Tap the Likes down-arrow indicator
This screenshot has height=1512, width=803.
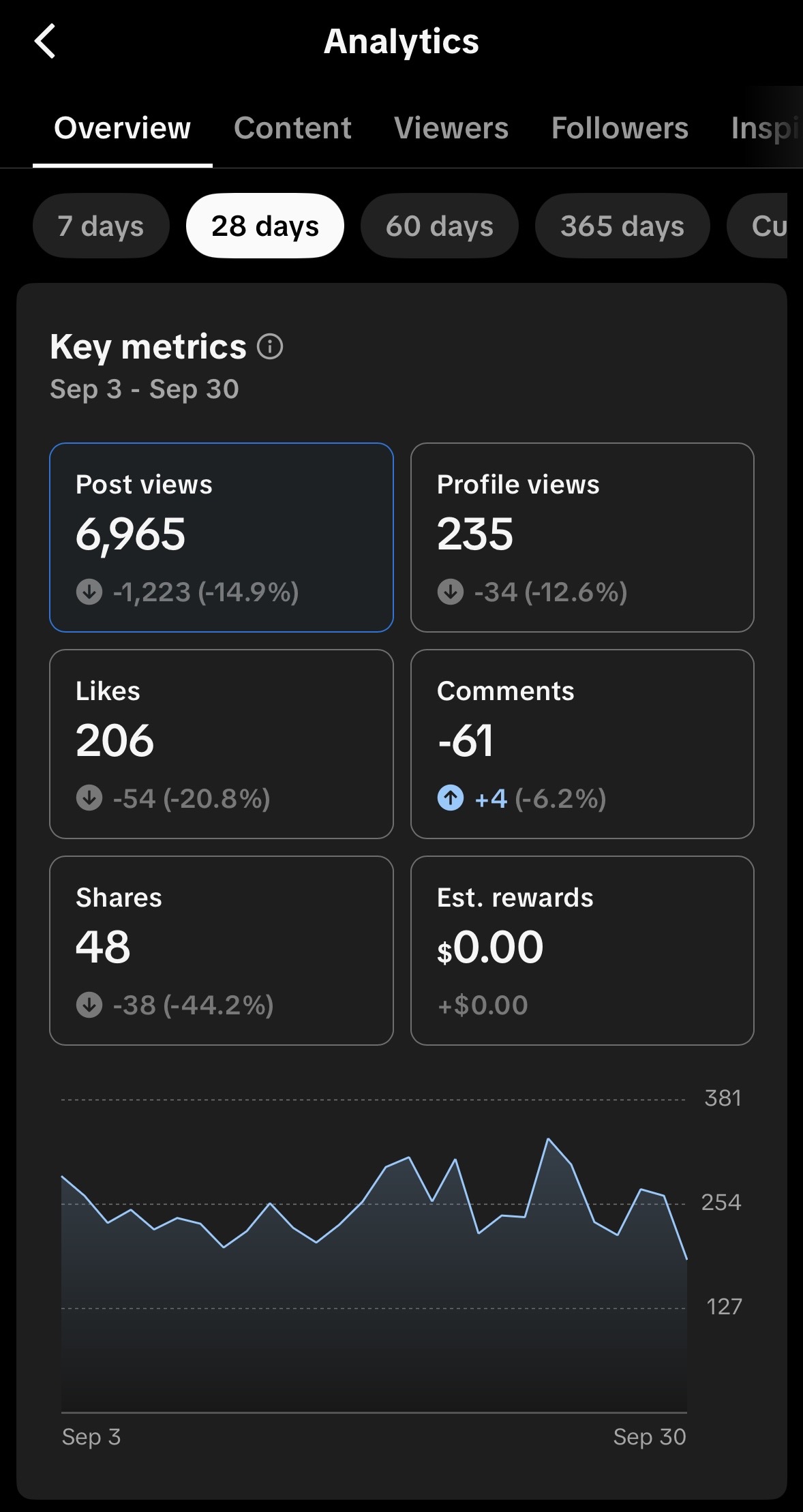89,798
